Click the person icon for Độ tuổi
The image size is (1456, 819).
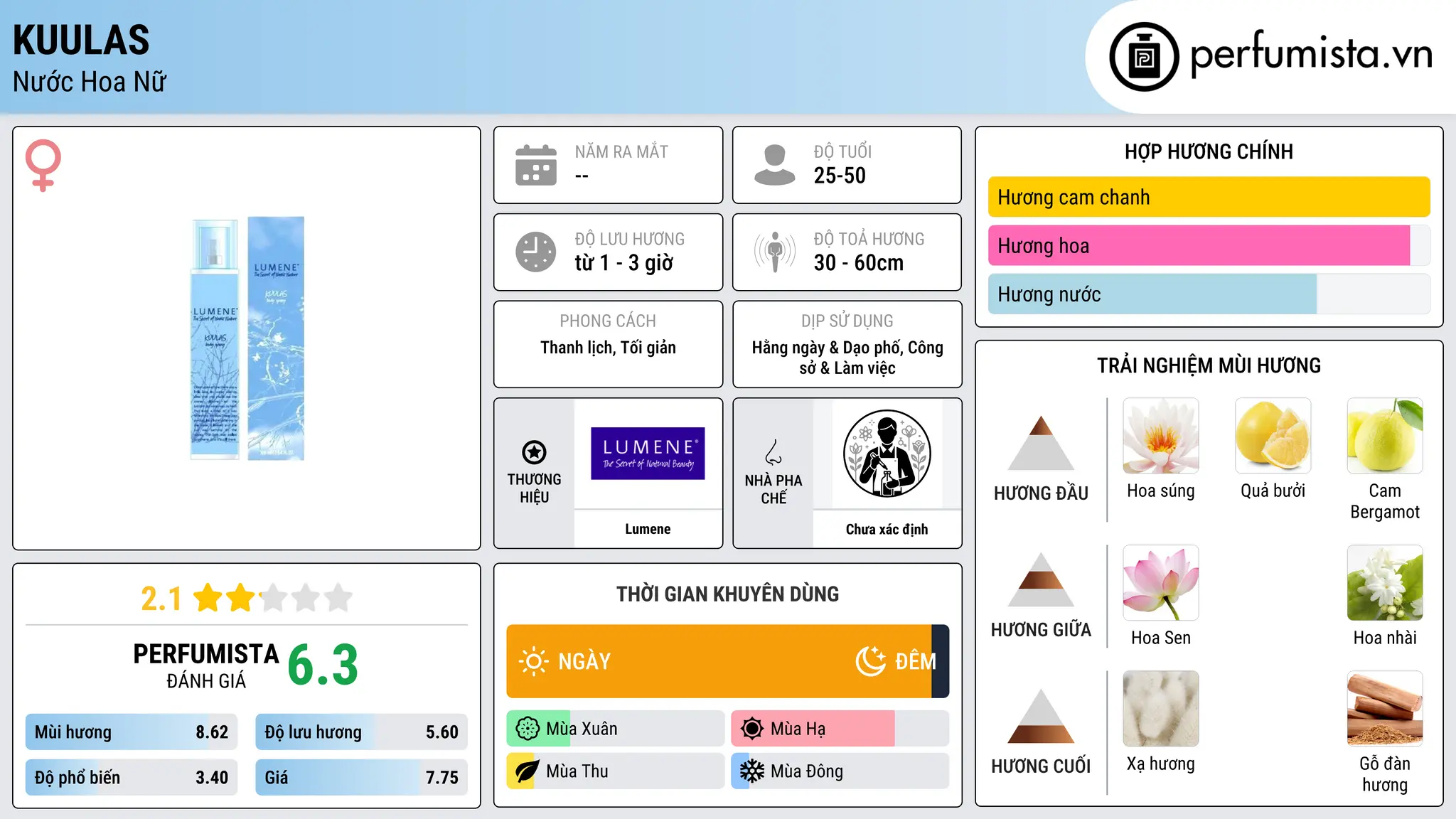774,165
